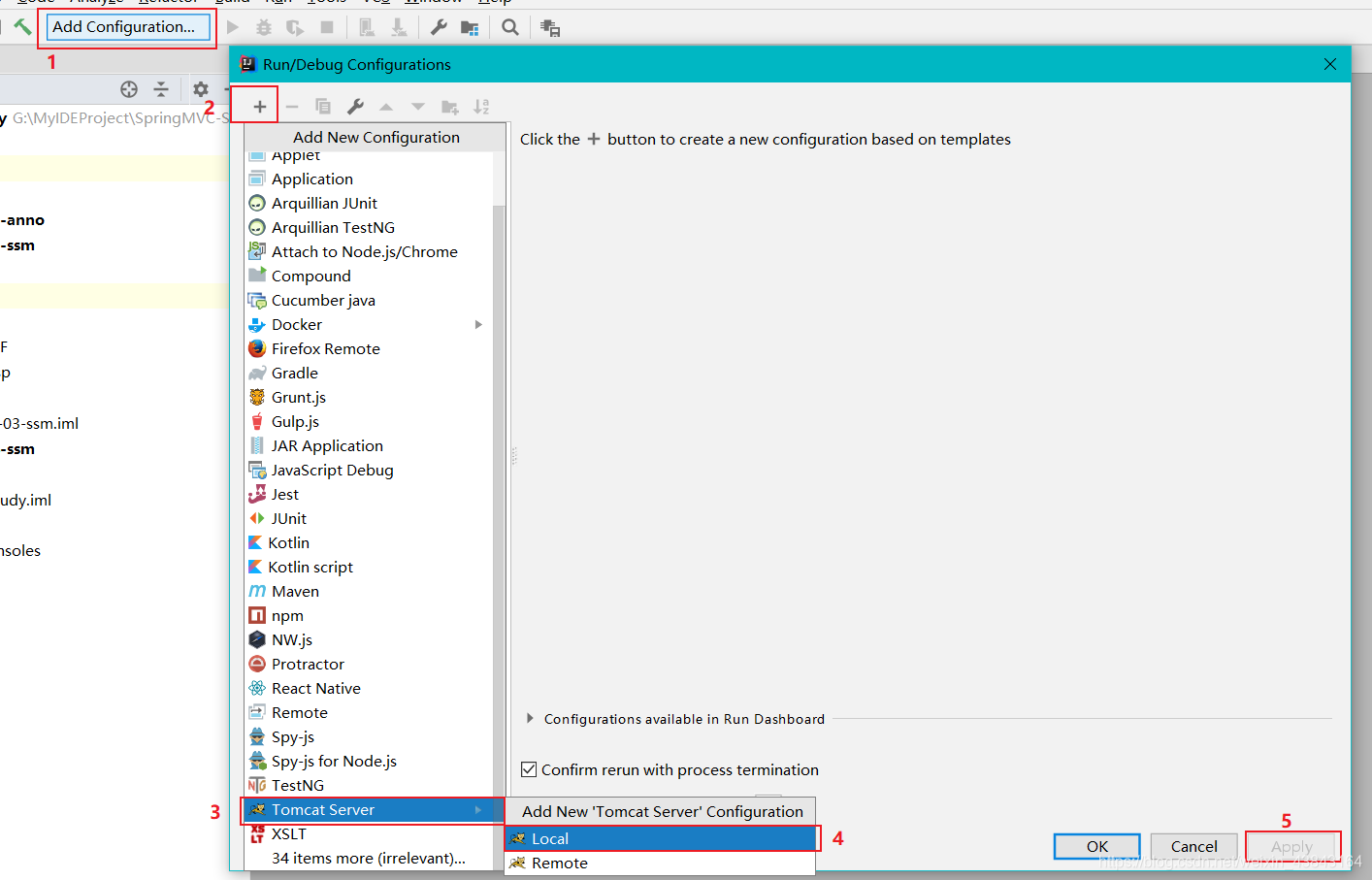Image resolution: width=1372 pixels, height=880 pixels.
Task: Click the Run with Coverage icon
Action: pyautogui.click(x=295, y=27)
